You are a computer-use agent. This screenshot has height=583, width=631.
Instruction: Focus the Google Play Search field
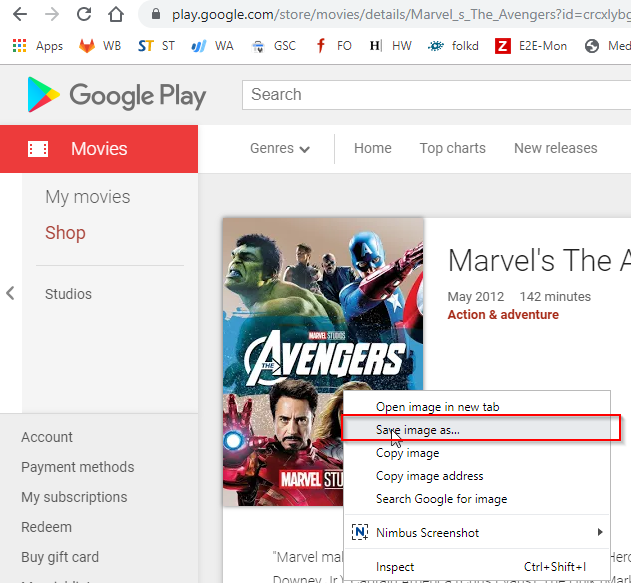coord(437,95)
